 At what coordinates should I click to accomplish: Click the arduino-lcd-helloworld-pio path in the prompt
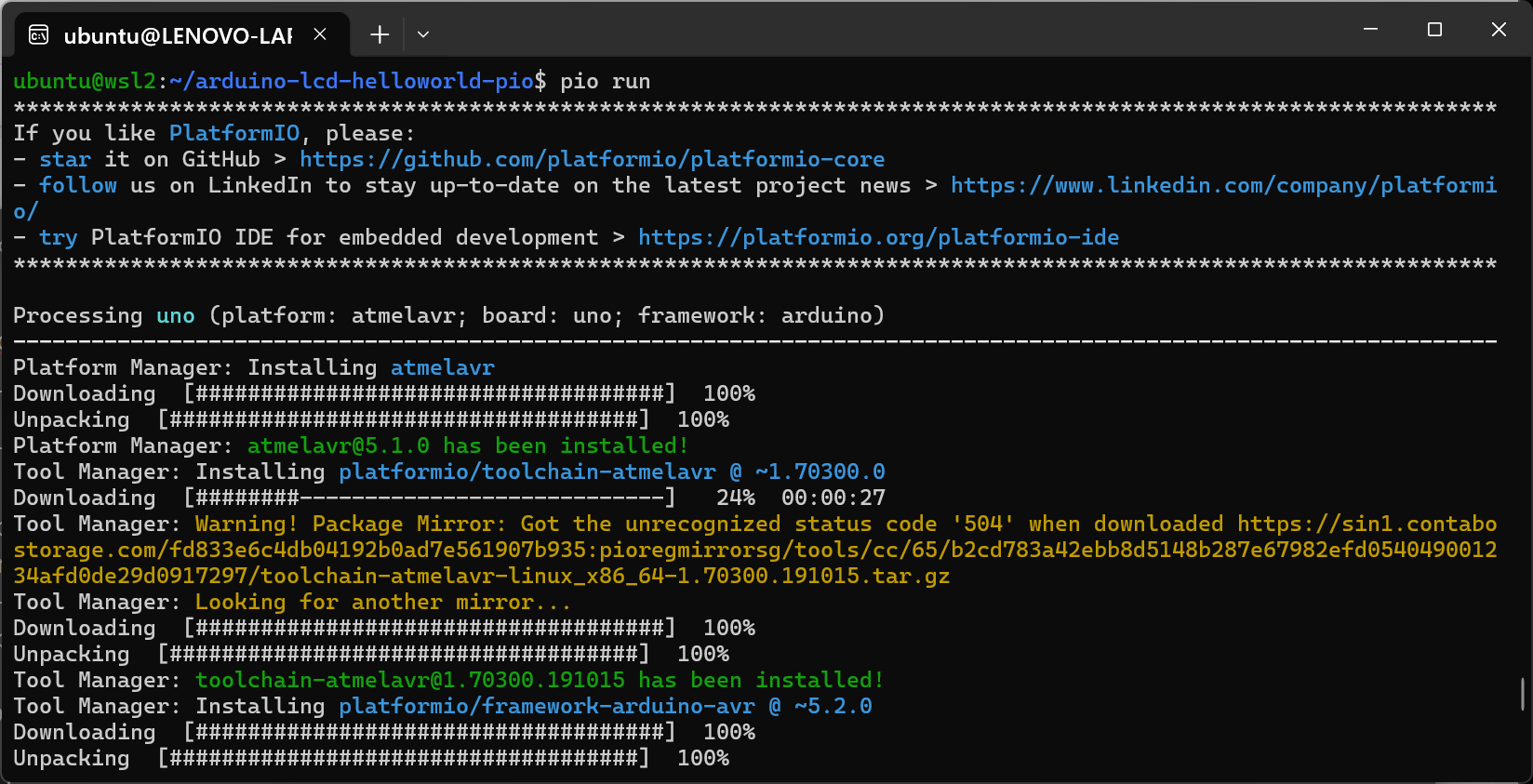click(x=357, y=81)
